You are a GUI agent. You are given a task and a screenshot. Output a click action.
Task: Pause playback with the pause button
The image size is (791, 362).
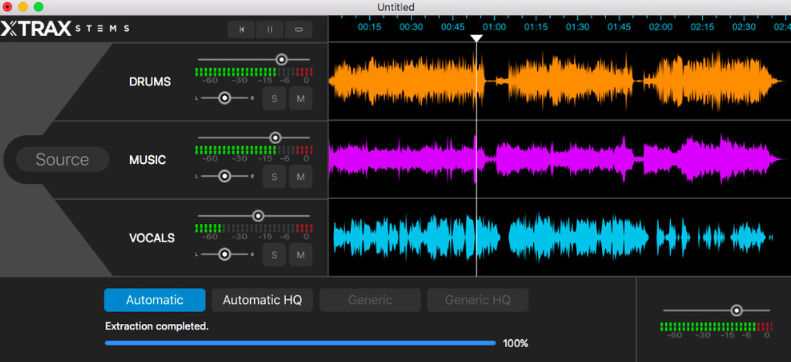[x=270, y=29]
